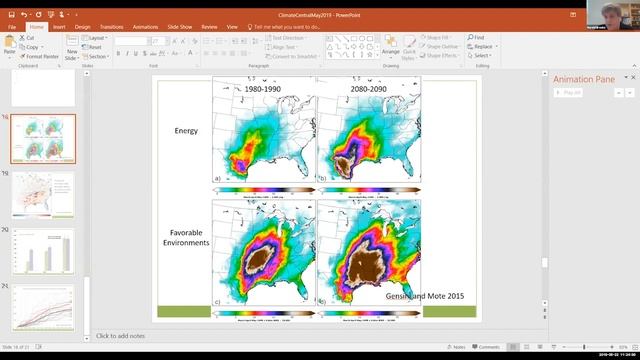This screenshot has width=640, height=360.
Task: Click Tell me what you want to do
Action: pyautogui.click(x=284, y=27)
